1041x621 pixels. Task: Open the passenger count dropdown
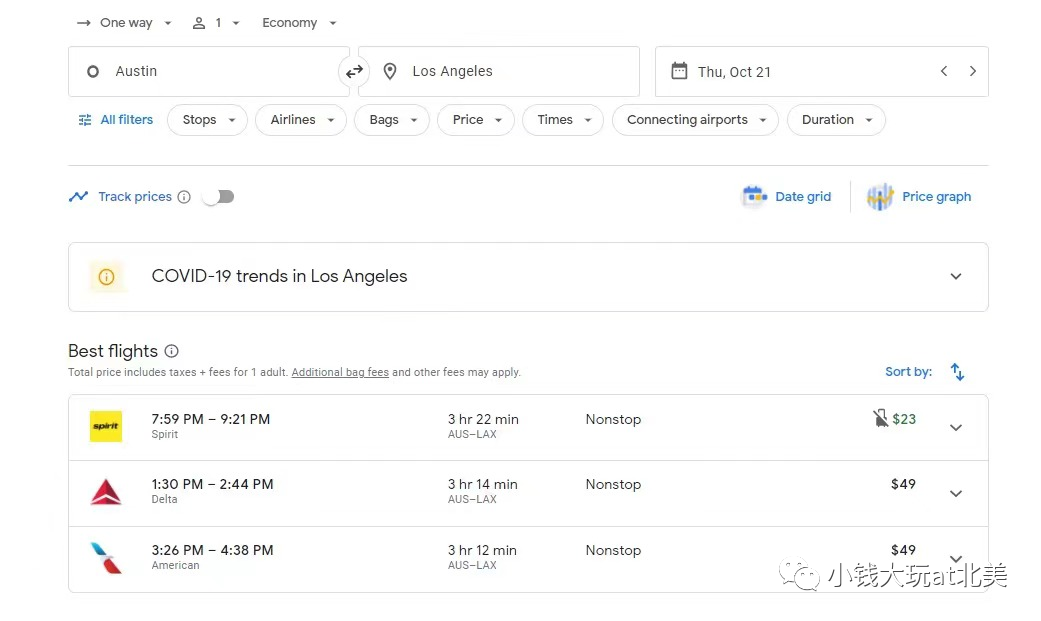(x=216, y=23)
